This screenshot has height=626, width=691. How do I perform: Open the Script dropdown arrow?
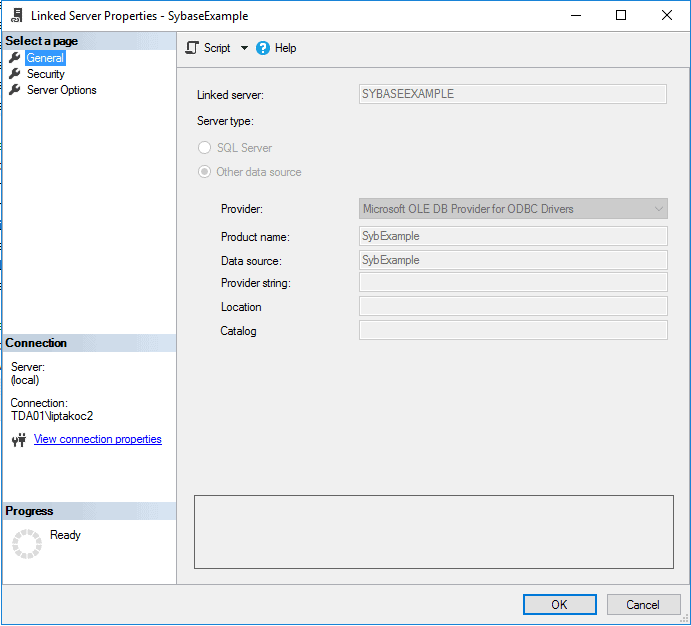(244, 48)
